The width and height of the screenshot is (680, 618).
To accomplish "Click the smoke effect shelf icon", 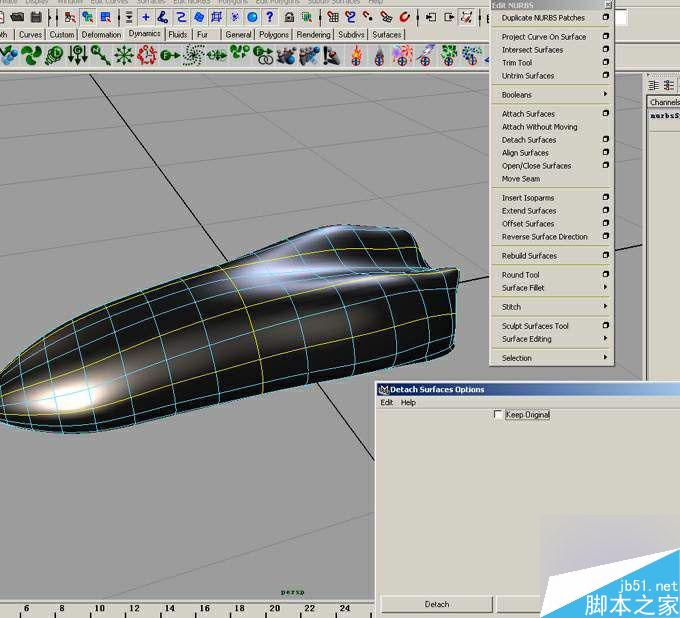I will click(x=379, y=56).
